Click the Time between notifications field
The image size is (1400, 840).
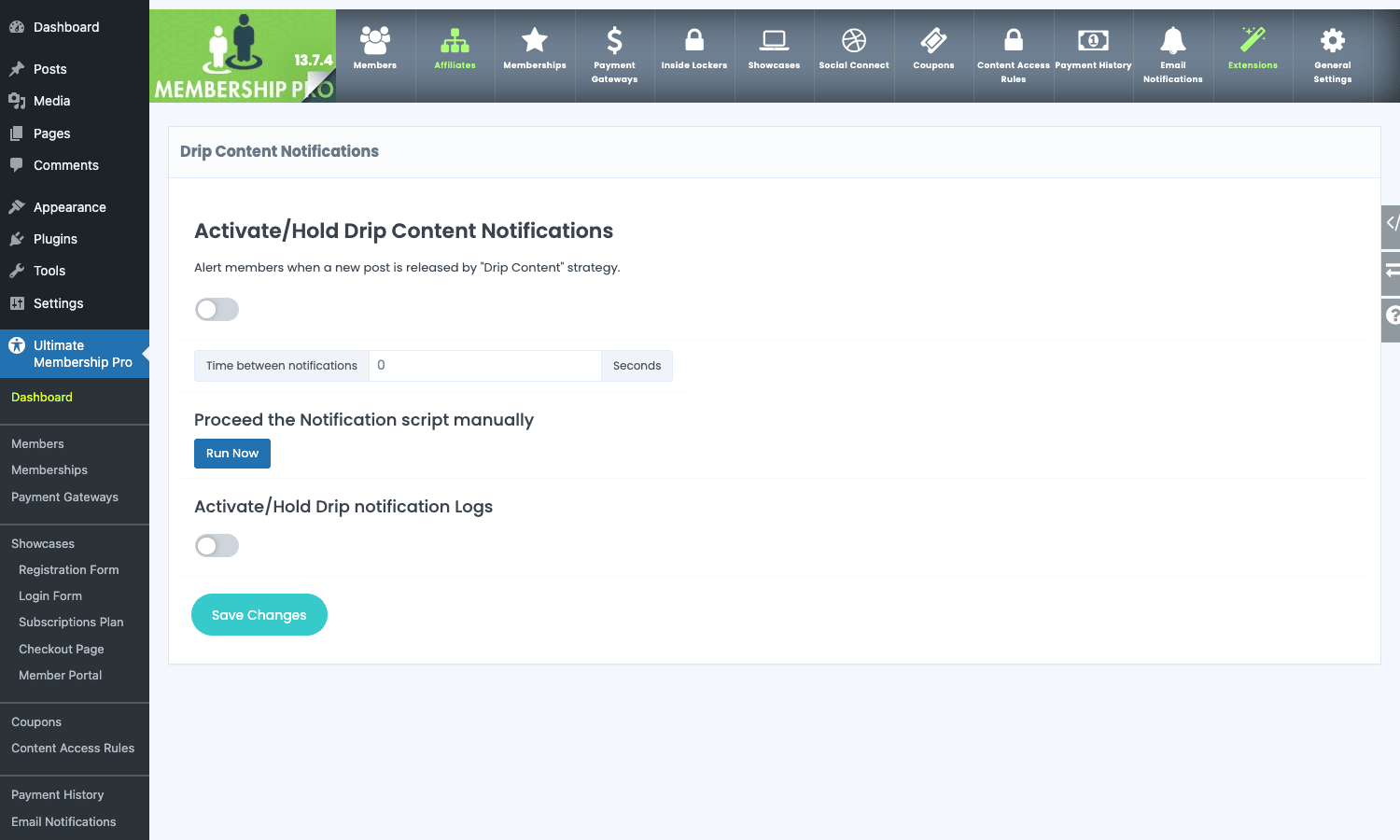point(485,366)
